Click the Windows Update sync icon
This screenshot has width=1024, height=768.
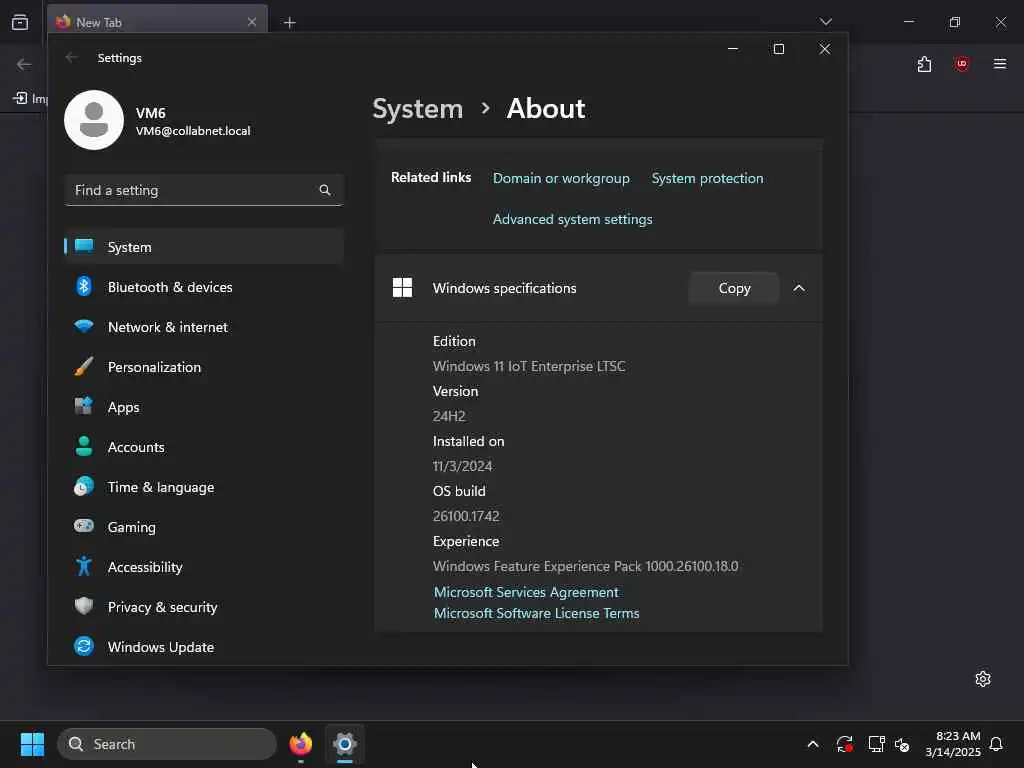pos(84,646)
